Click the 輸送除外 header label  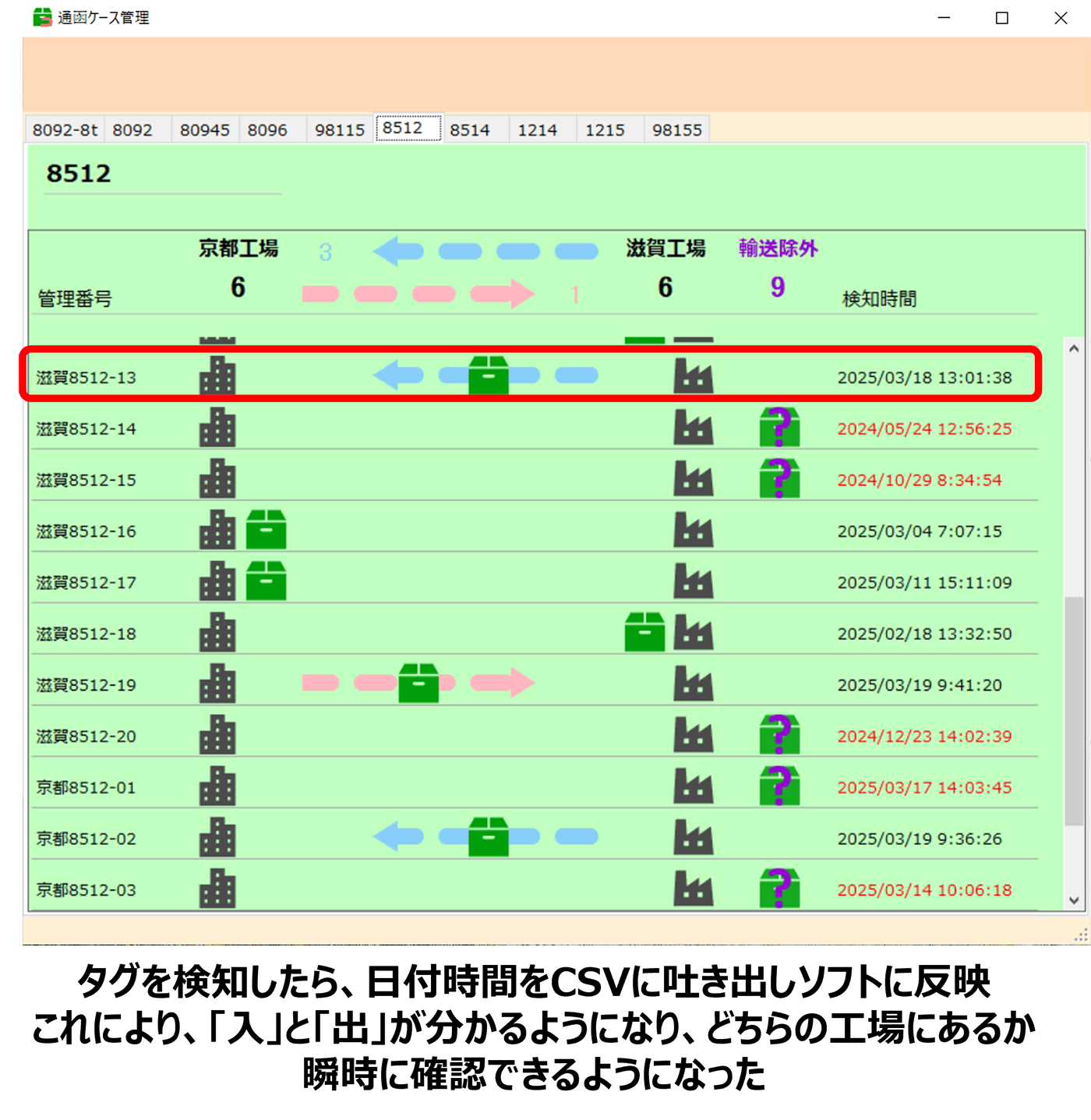(x=778, y=249)
